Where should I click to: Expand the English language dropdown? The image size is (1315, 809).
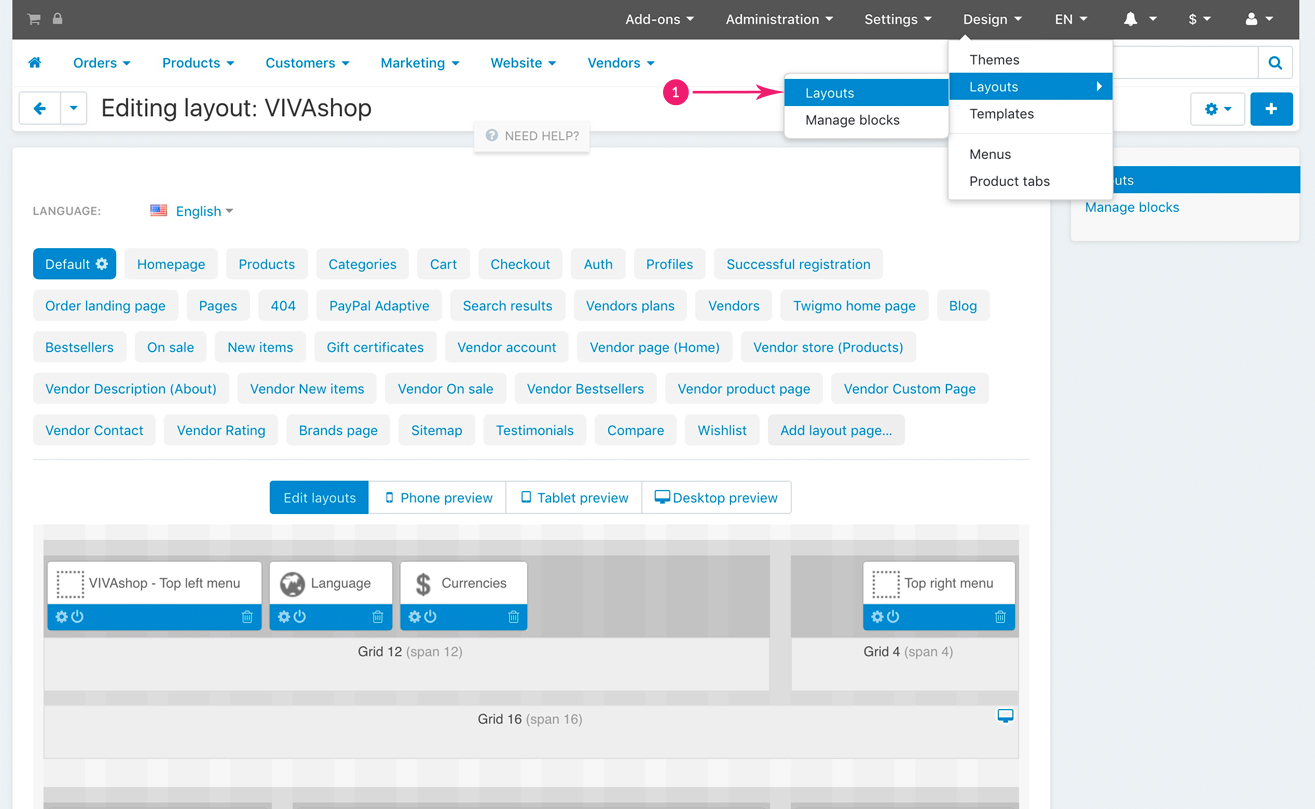tap(192, 211)
